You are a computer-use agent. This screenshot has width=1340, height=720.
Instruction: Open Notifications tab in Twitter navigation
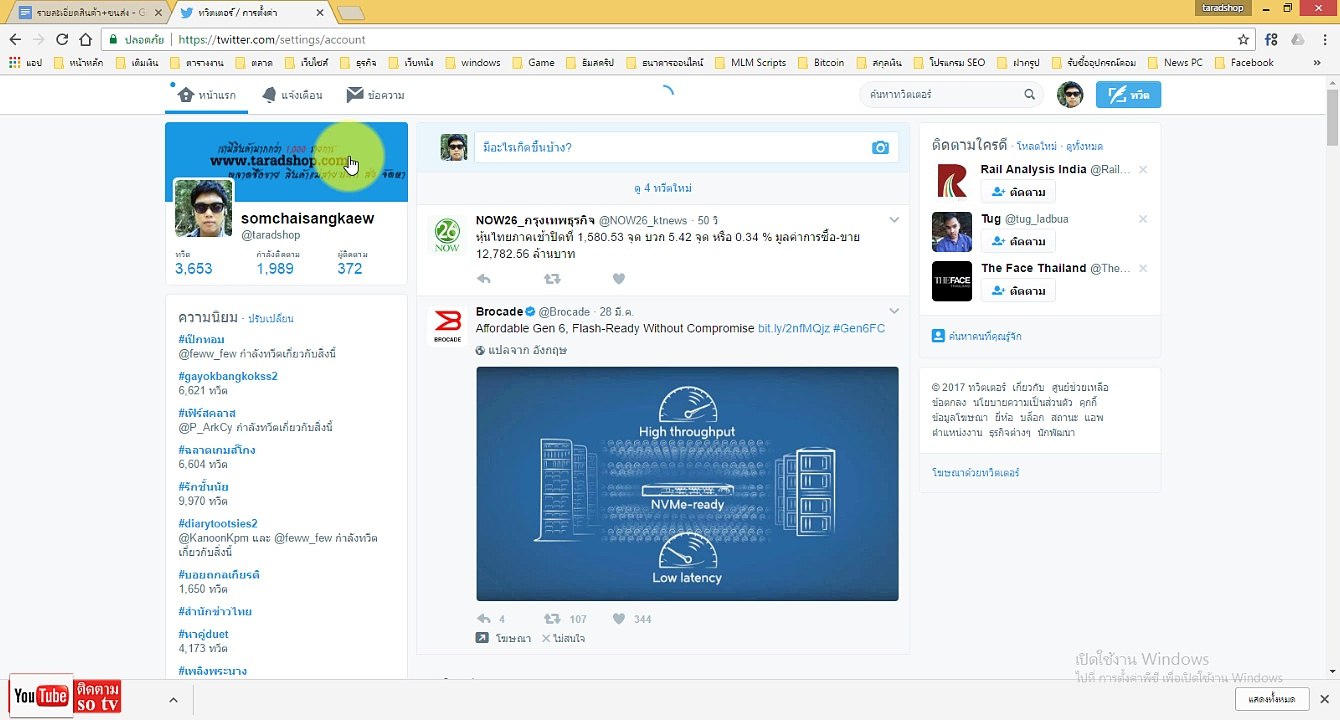(x=291, y=95)
